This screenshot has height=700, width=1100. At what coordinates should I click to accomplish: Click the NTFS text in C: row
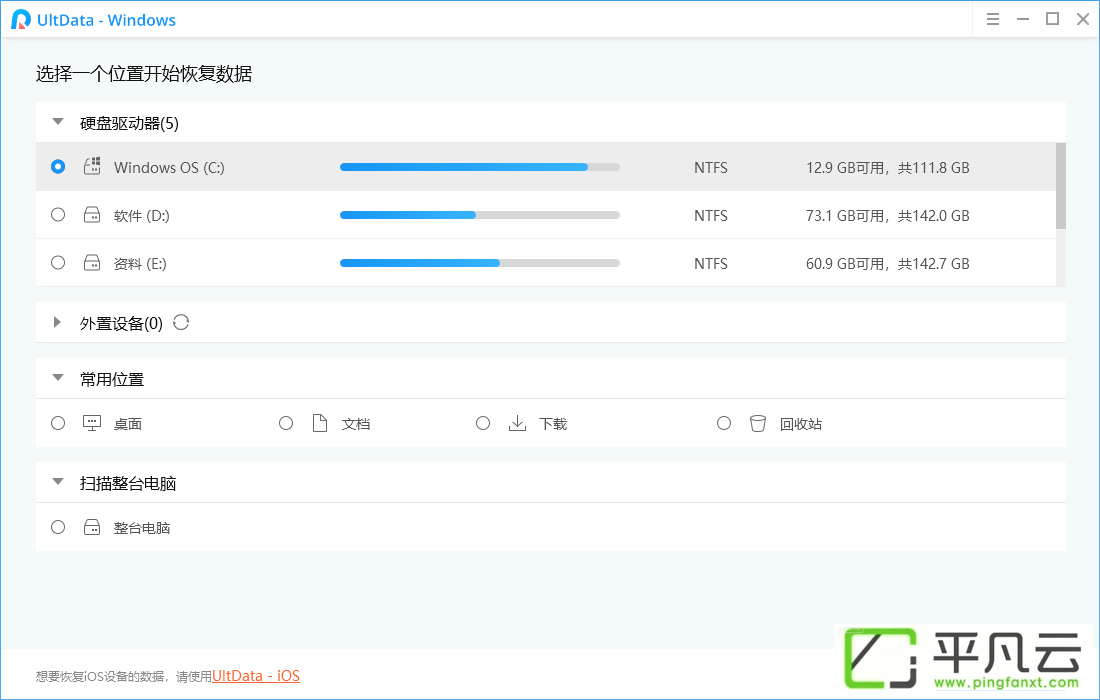711,168
